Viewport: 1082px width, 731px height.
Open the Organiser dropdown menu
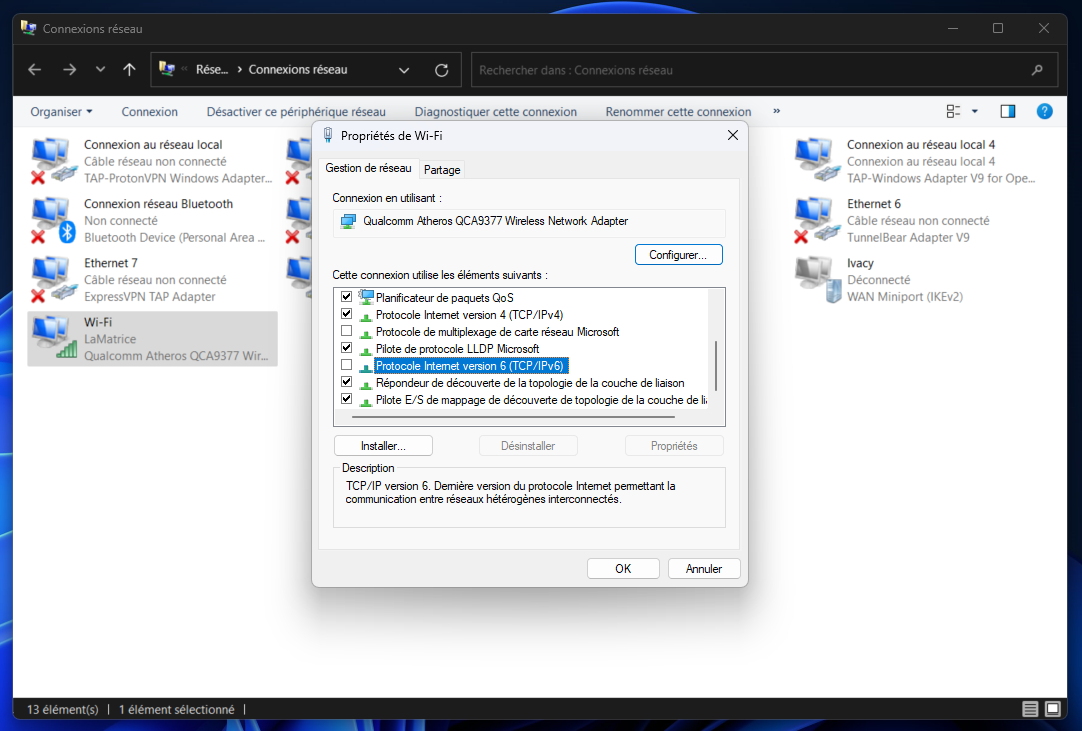(61, 112)
